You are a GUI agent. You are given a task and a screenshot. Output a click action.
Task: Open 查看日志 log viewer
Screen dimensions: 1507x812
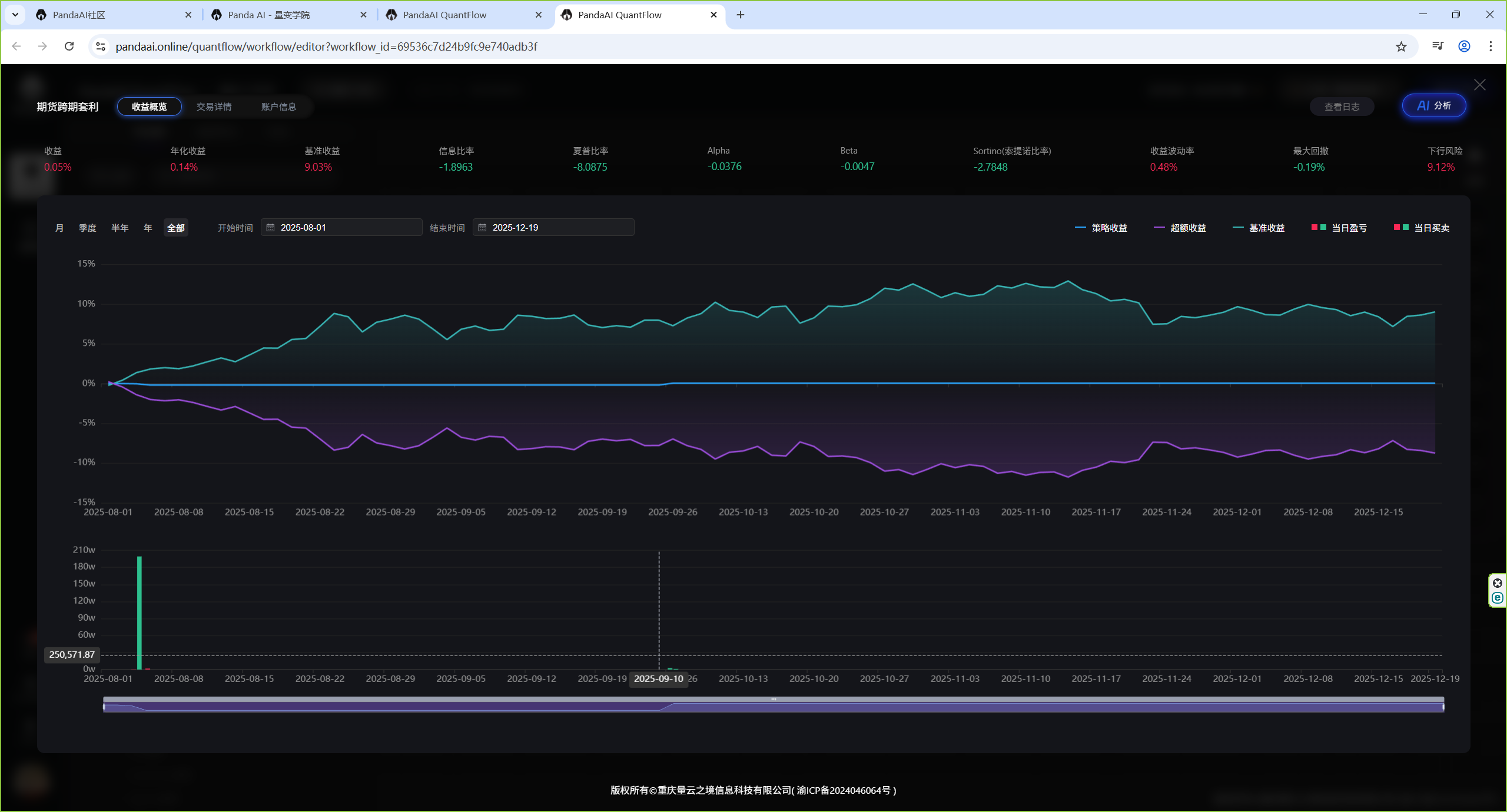[1342, 107]
